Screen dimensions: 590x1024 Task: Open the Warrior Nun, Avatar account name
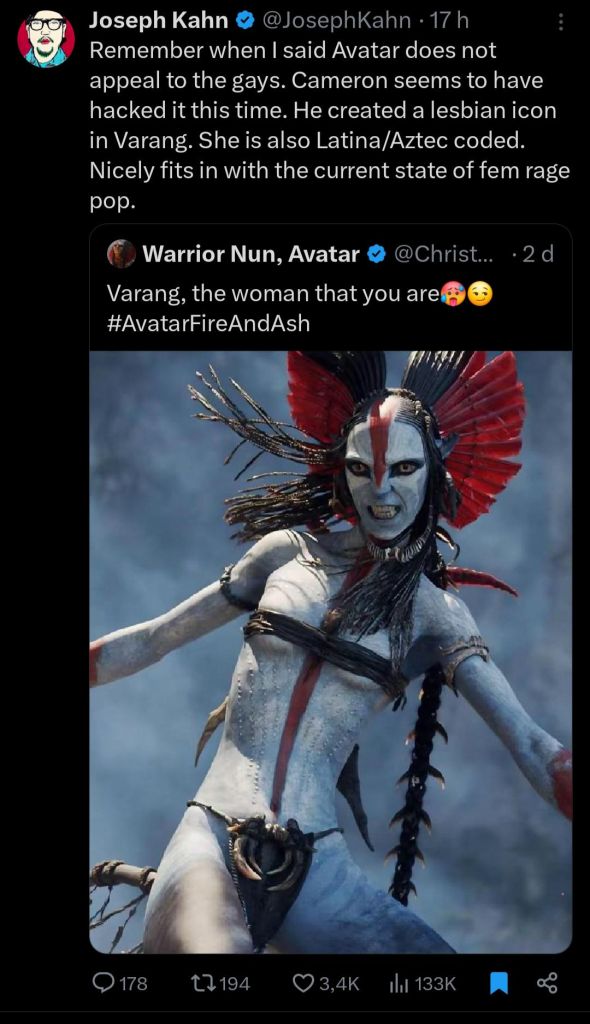(251, 253)
